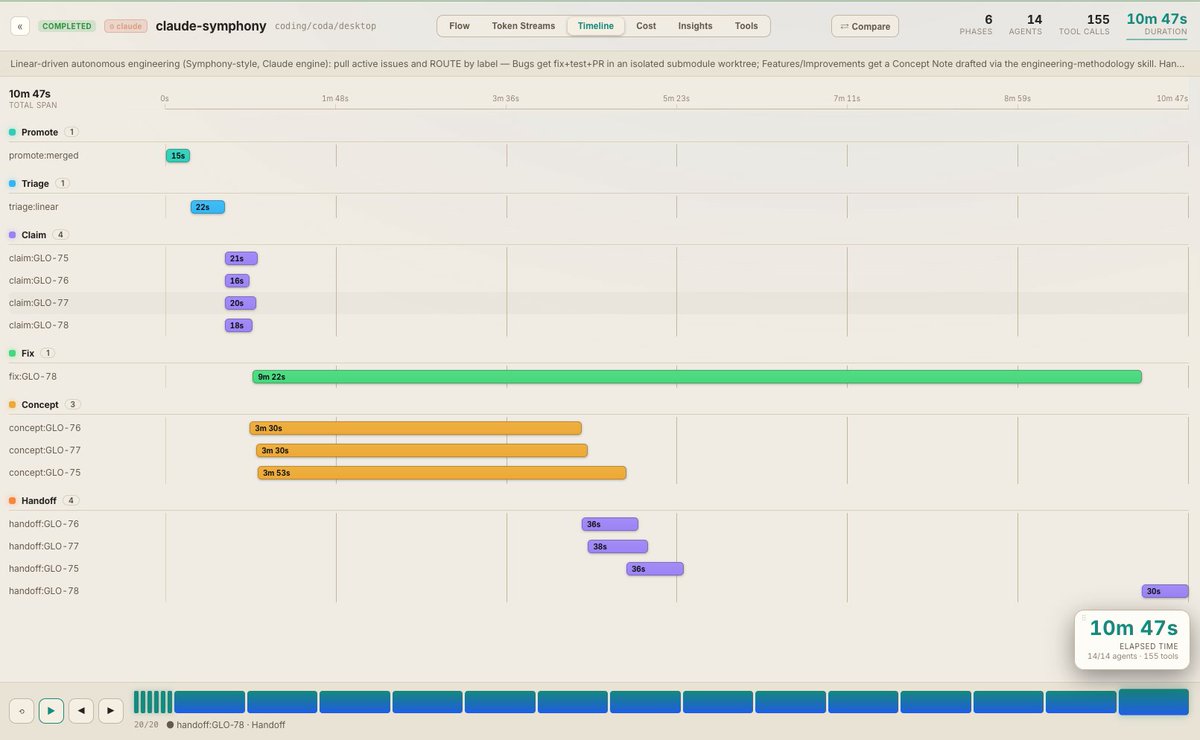Click the concept:GLO-75 3m 53s bar
The height and width of the screenshot is (740, 1200).
(442, 472)
